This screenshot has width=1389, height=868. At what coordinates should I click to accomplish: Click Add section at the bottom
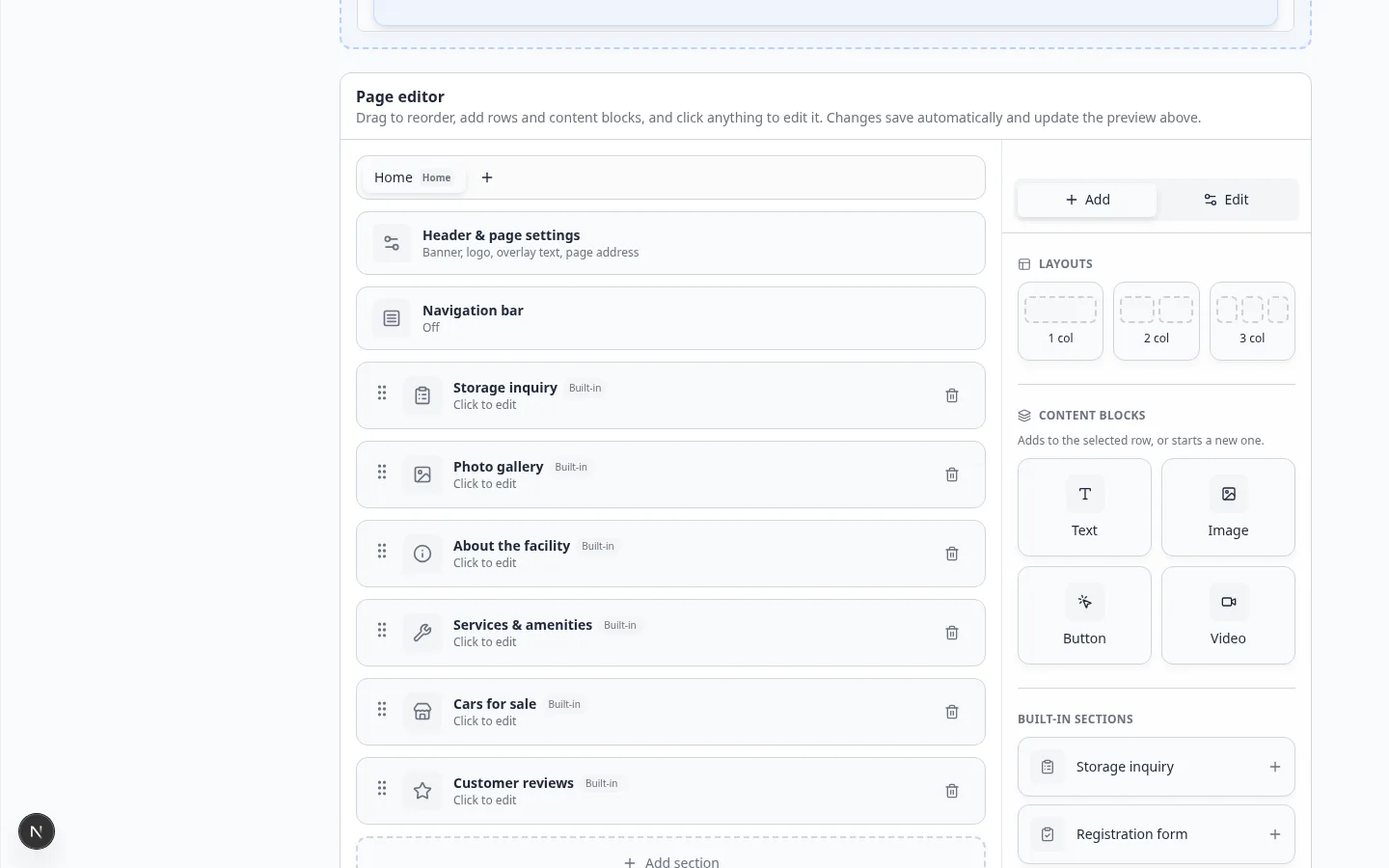(x=670, y=854)
